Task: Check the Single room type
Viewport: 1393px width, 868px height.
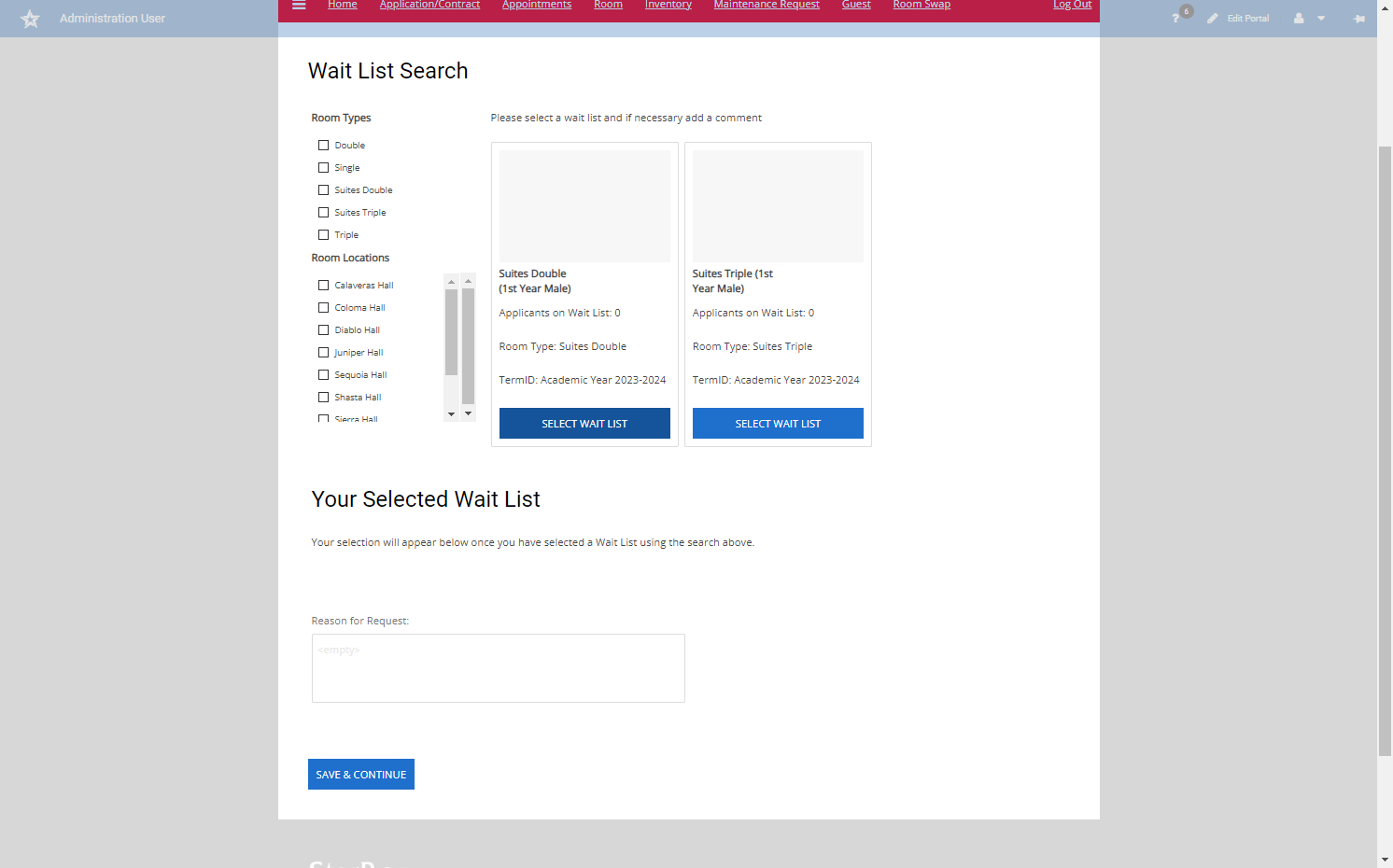Action: pos(323,168)
